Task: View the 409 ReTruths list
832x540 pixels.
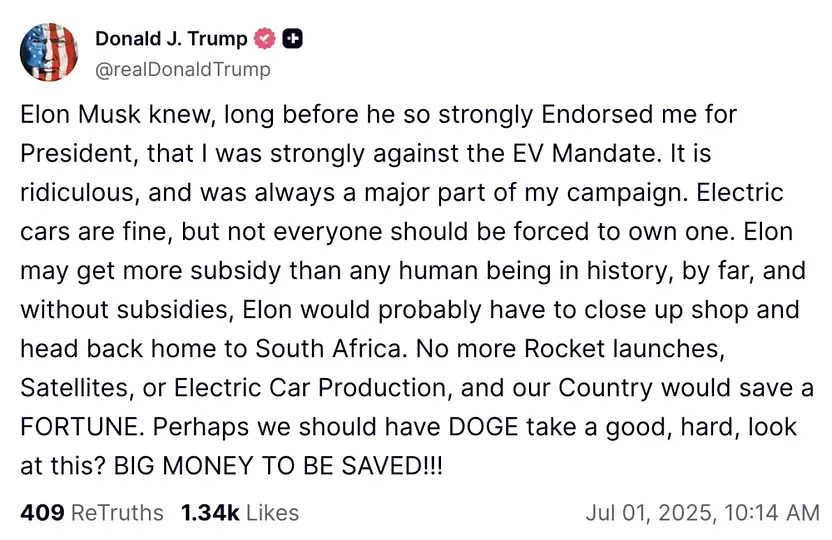Action: pyautogui.click(x=91, y=513)
